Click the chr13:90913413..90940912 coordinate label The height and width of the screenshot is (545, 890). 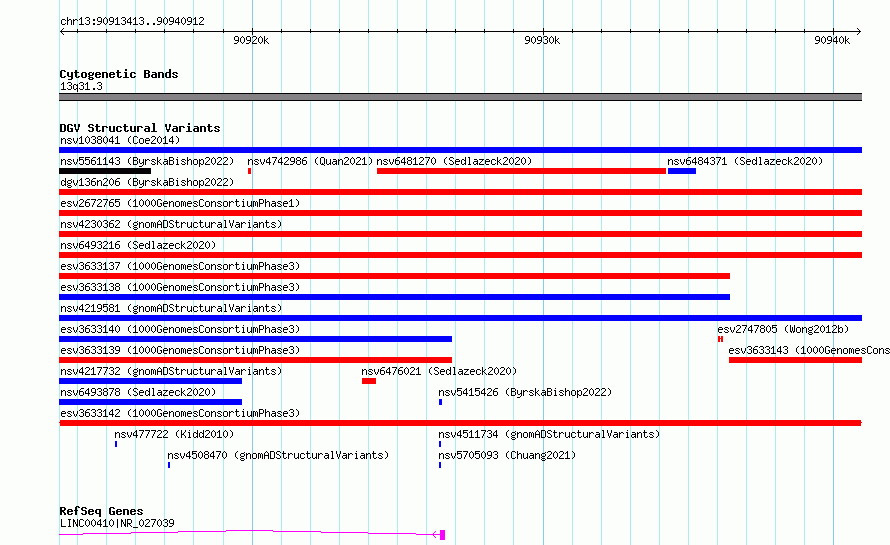point(132,21)
